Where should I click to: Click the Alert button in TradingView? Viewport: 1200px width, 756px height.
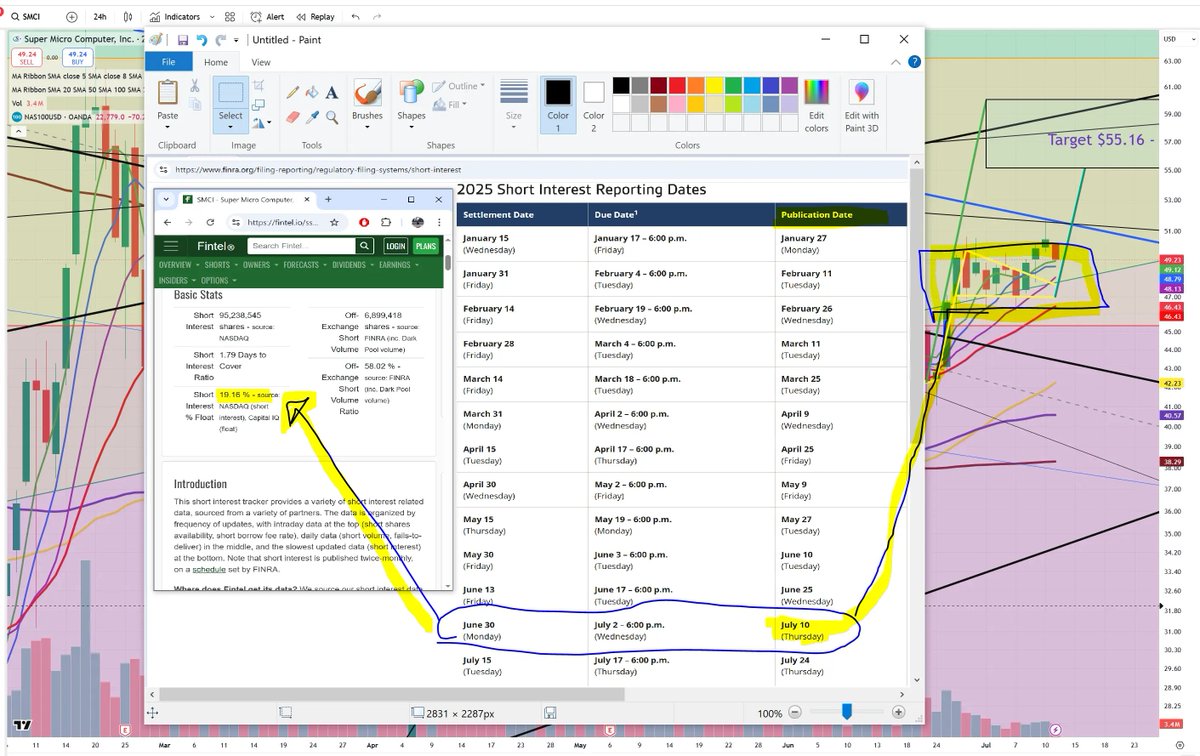tap(268, 17)
